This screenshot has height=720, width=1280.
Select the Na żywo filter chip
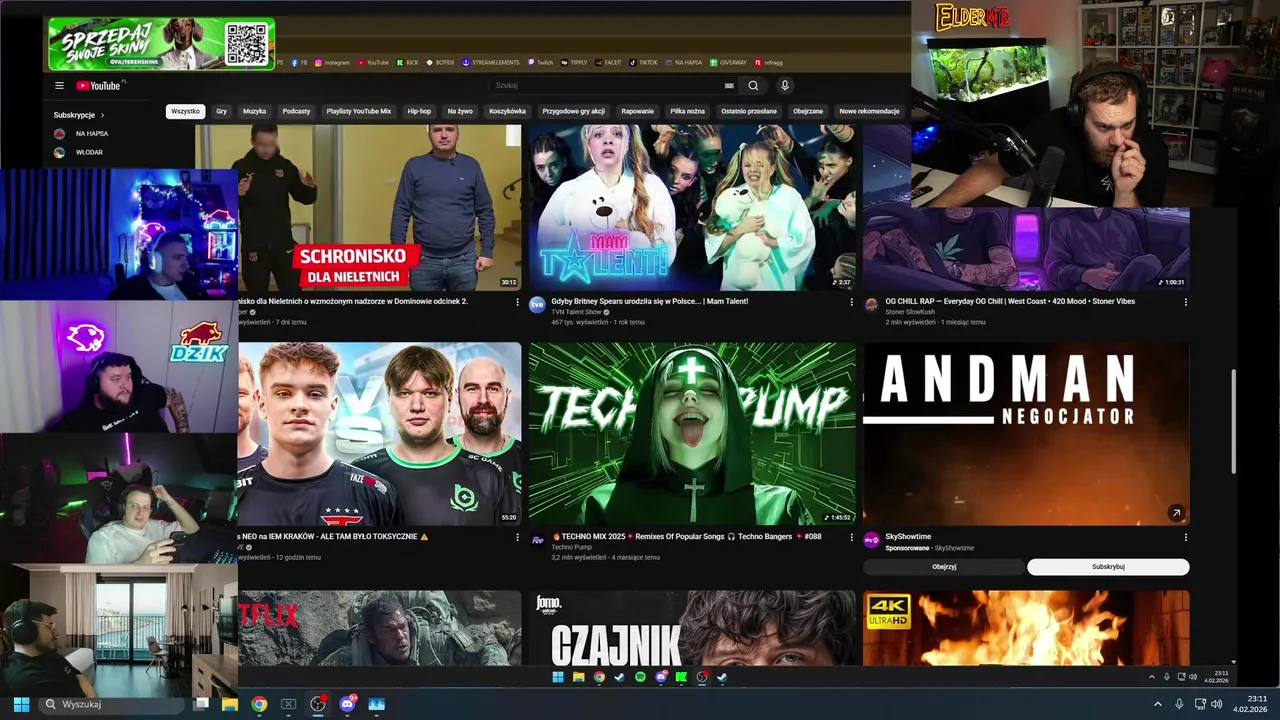click(x=460, y=111)
